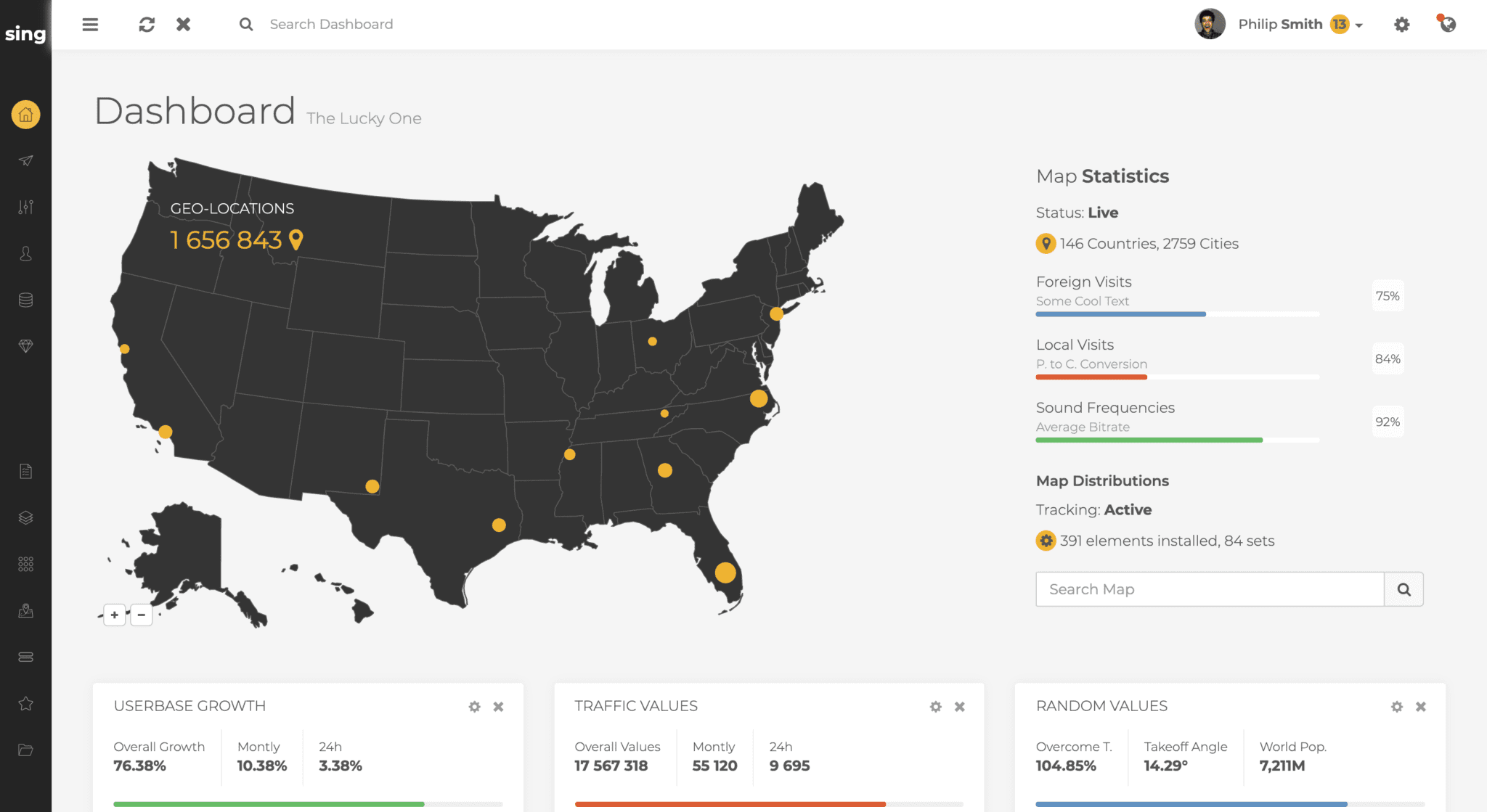Open the paper plane sidebar icon
The image size is (1487, 812).
(26, 160)
